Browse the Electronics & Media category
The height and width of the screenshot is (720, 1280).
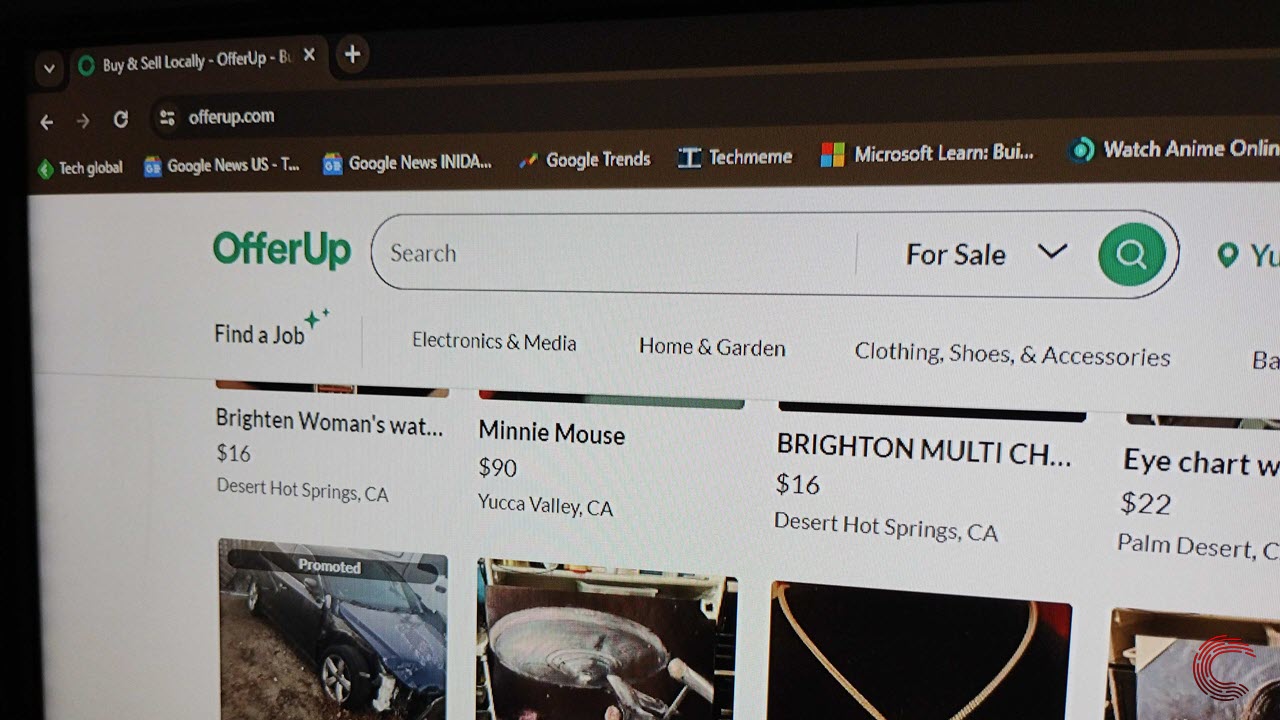coord(494,341)
